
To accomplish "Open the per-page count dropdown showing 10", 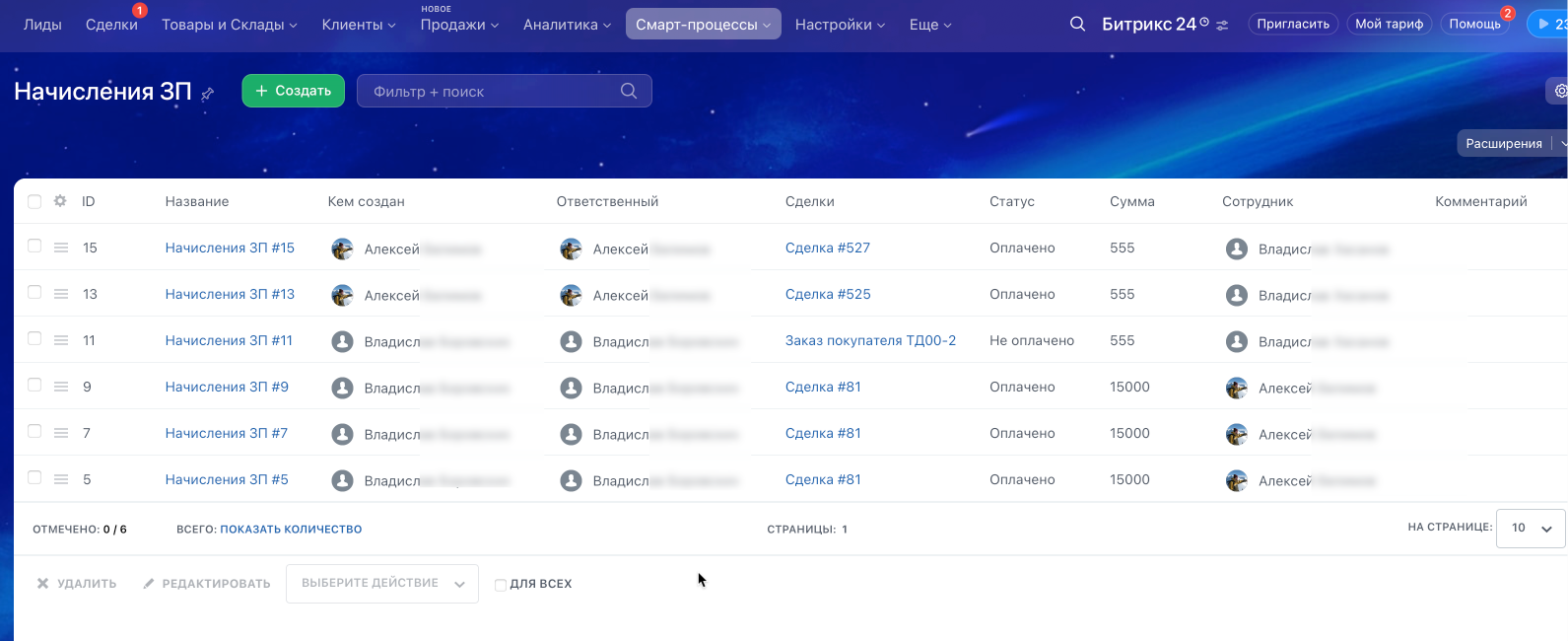I will click(1531, 529).
